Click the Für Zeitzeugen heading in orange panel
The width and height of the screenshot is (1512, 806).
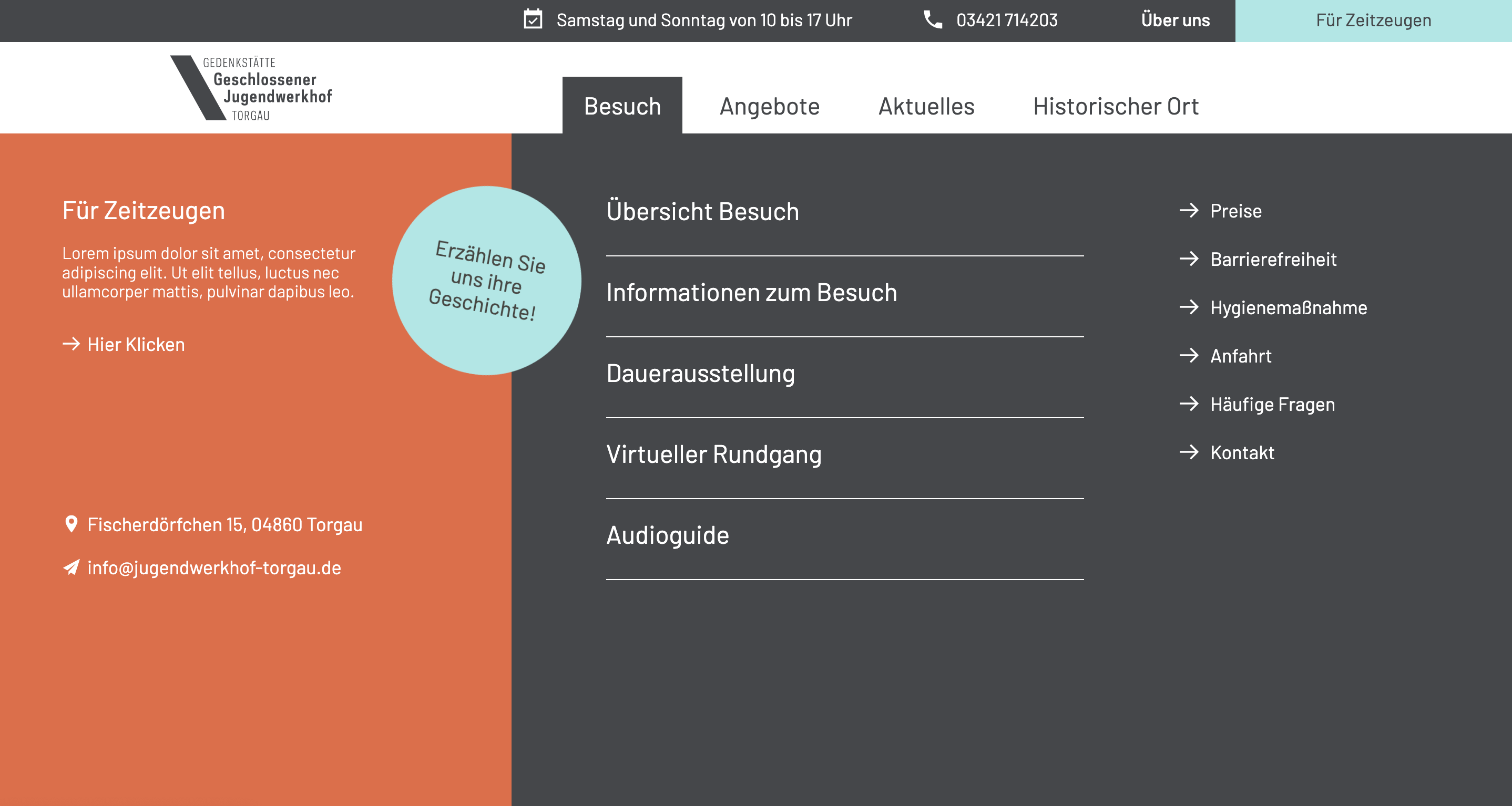(x=143, y=211)
